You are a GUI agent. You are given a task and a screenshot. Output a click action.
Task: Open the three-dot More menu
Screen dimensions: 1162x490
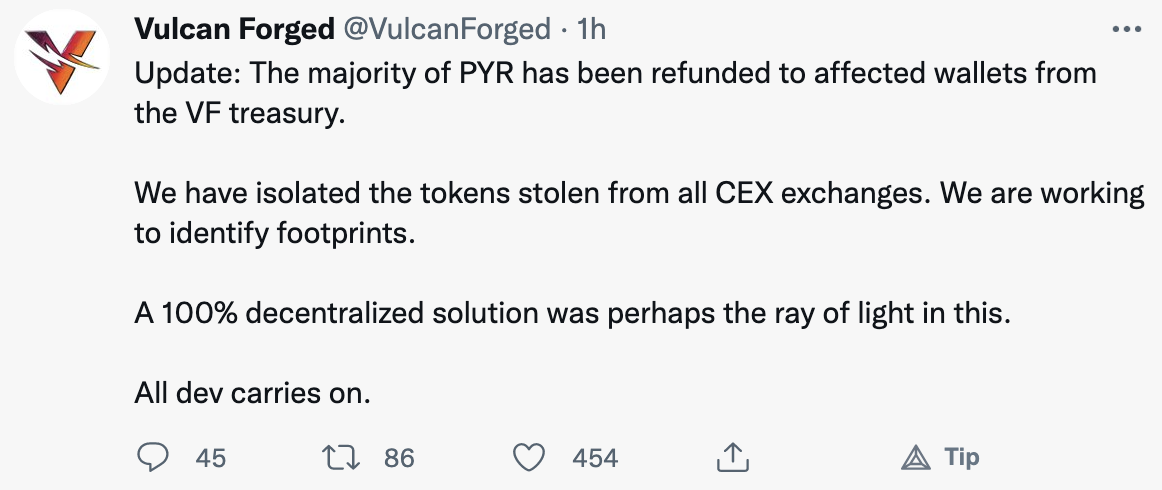point(1127,30)
